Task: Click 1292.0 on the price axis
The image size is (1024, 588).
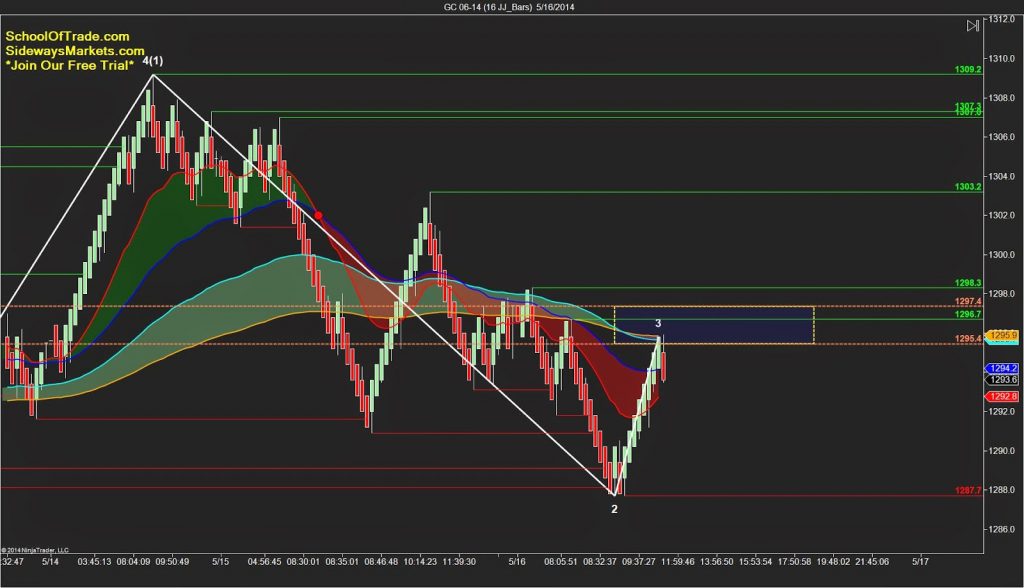Action: (1002, 411)
